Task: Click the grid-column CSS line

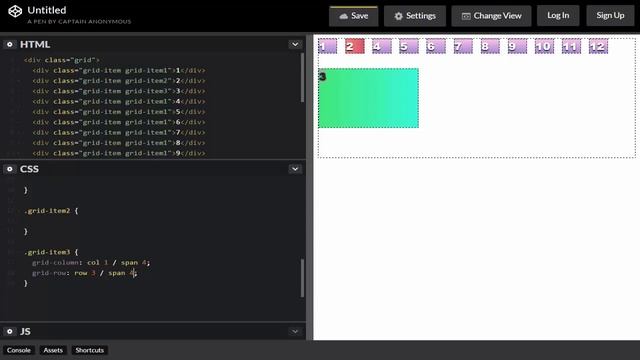Action: (91, 262)
